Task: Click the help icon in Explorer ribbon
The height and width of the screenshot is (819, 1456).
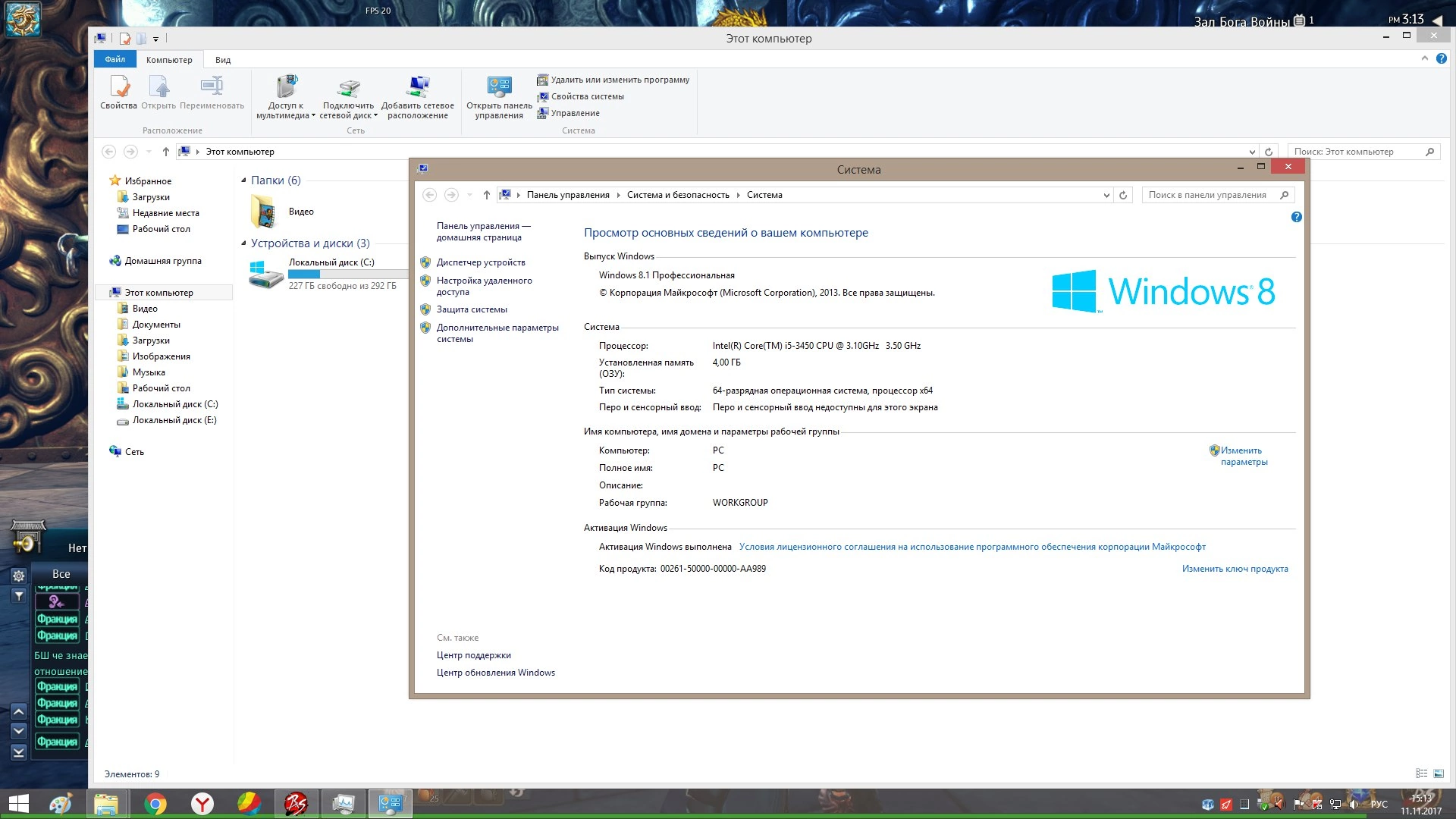Action: pyautogui.click(x=1442, y=58)
